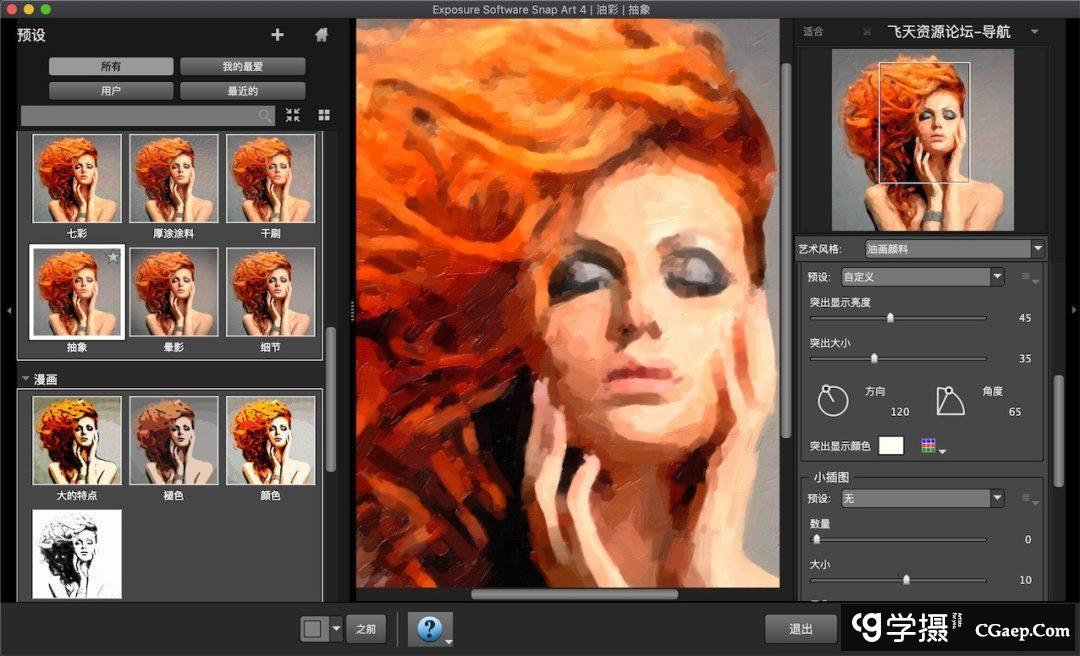Hide the left panel with edge arrow

pos(8,311)
